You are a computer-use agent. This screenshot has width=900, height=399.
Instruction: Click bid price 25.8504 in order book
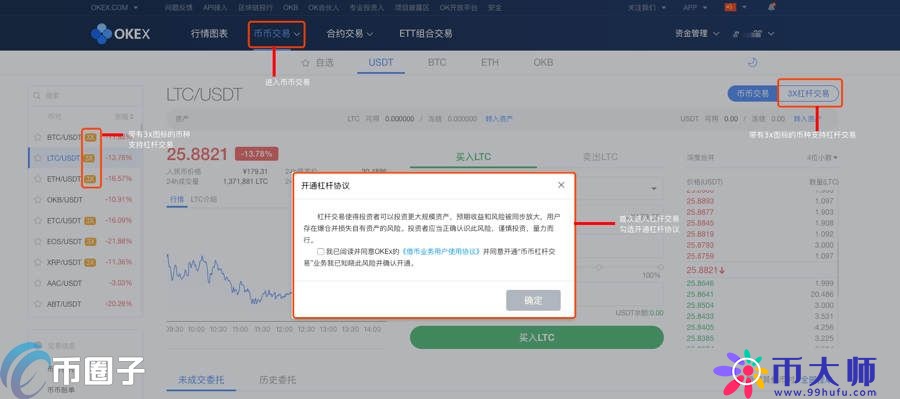tap(700, 305)
